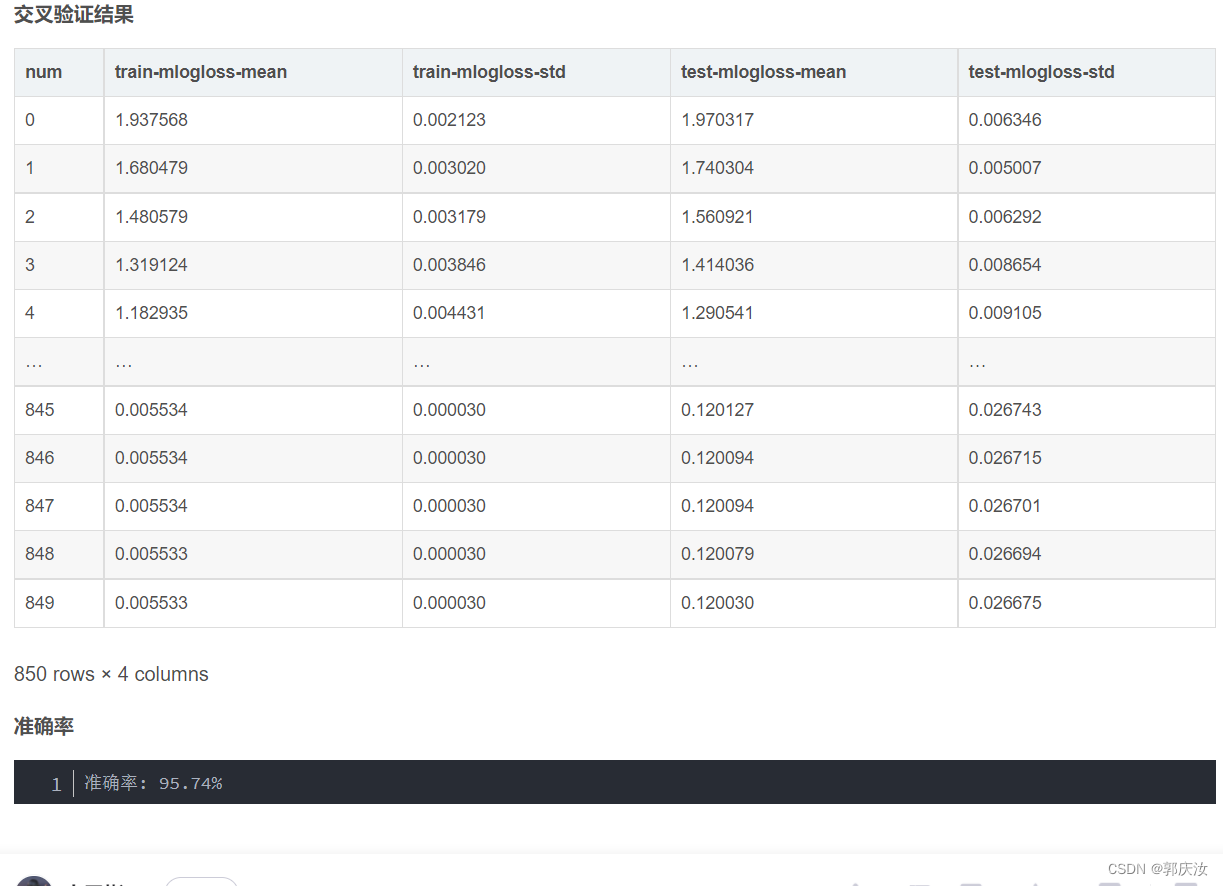Click the 850 rows × 4 columns text
Screen dimensions: 1223x886
pyautogui.click(x=110, y=674)
